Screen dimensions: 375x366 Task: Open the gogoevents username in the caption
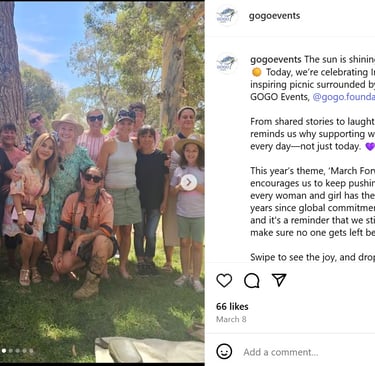(276, 59)
